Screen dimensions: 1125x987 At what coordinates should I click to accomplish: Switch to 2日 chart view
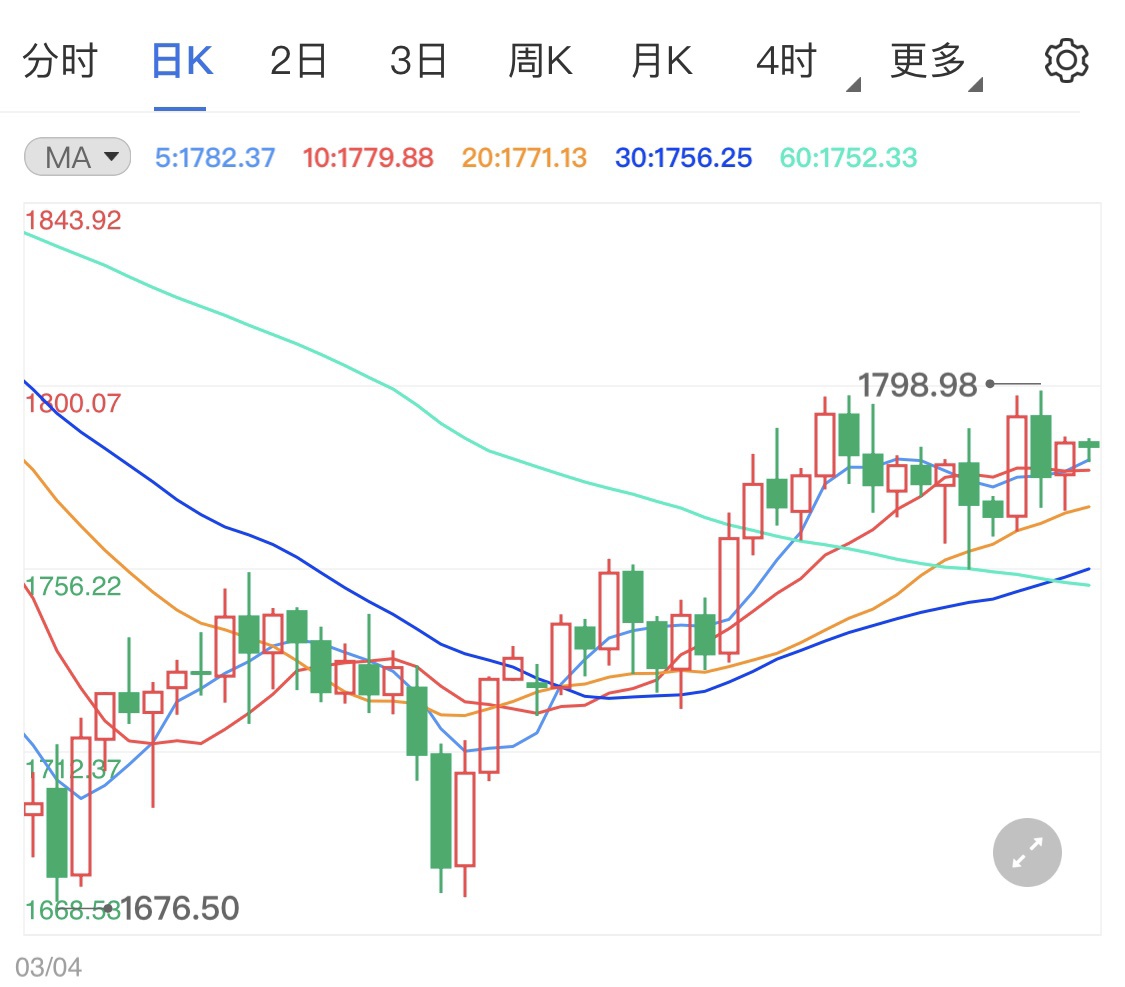click(x=299, y=62)
